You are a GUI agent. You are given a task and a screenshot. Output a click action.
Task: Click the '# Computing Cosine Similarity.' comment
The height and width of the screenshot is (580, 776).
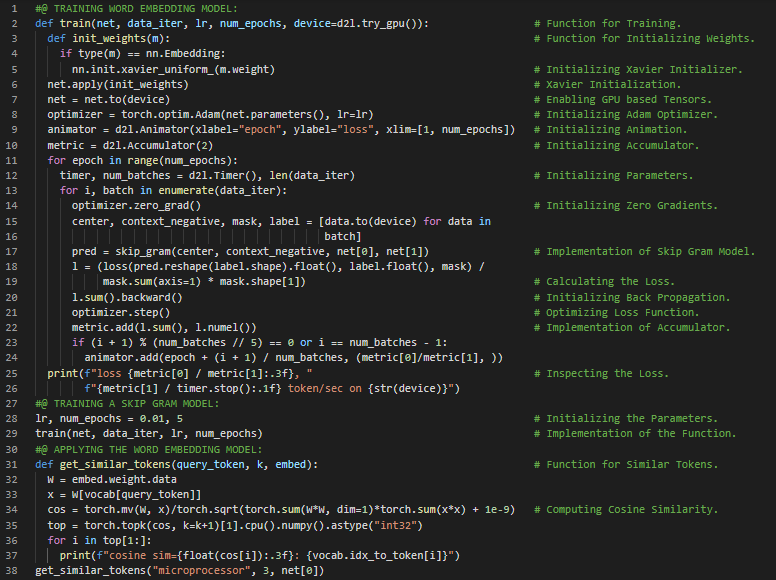pyautogui.click(x=632, y=510)
